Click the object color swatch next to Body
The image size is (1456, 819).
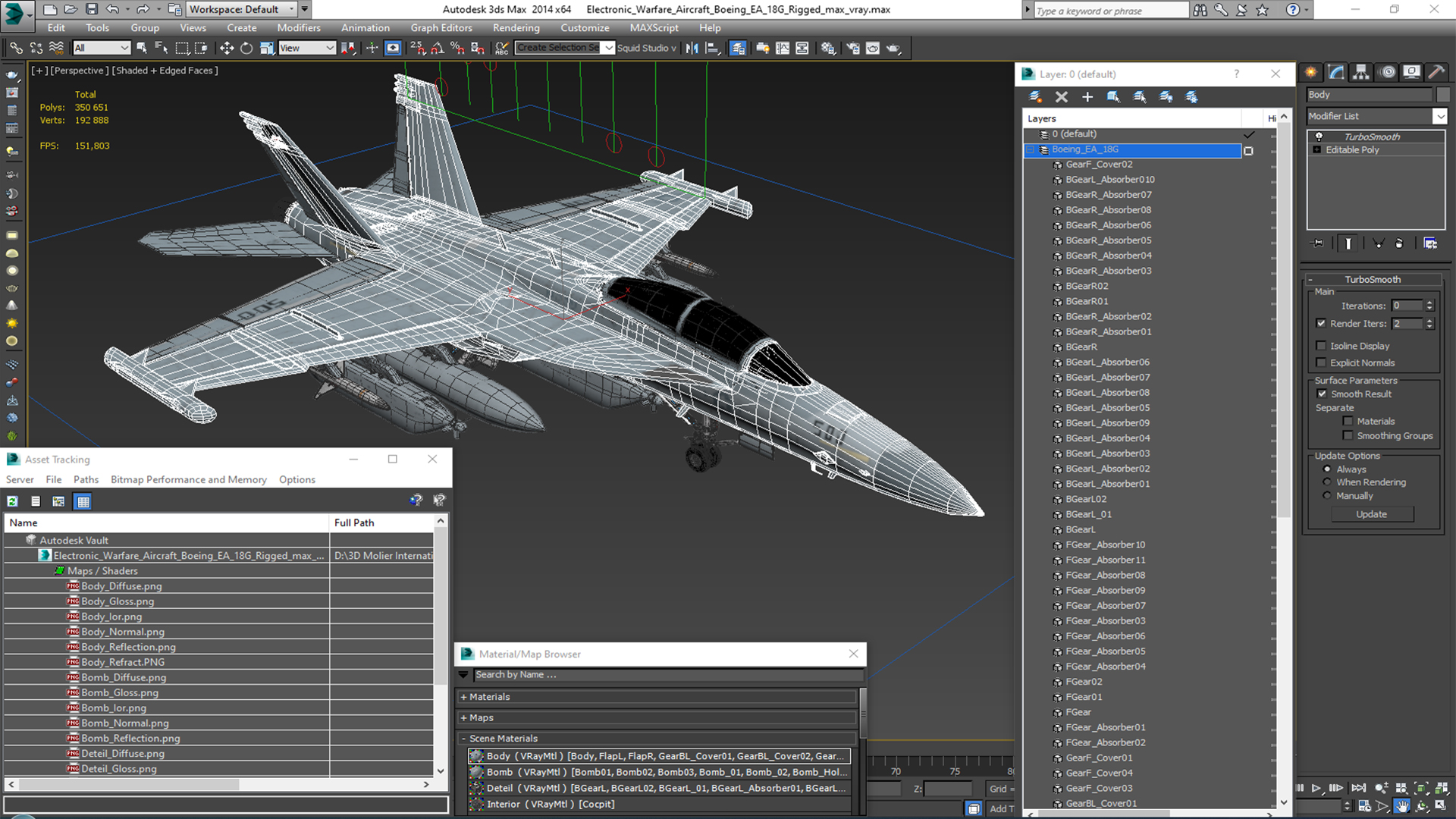pos(1442,95)
